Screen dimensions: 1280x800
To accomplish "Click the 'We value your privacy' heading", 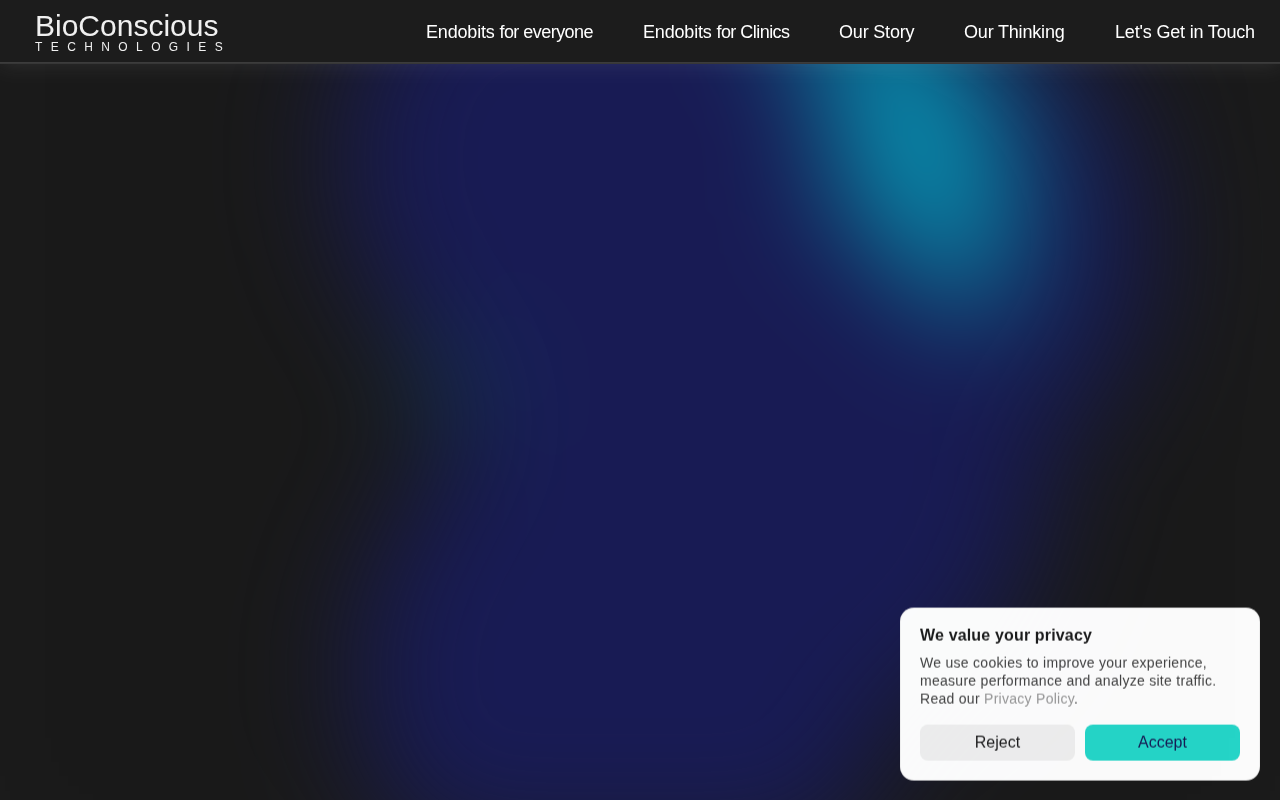I will coord(1006,635).
